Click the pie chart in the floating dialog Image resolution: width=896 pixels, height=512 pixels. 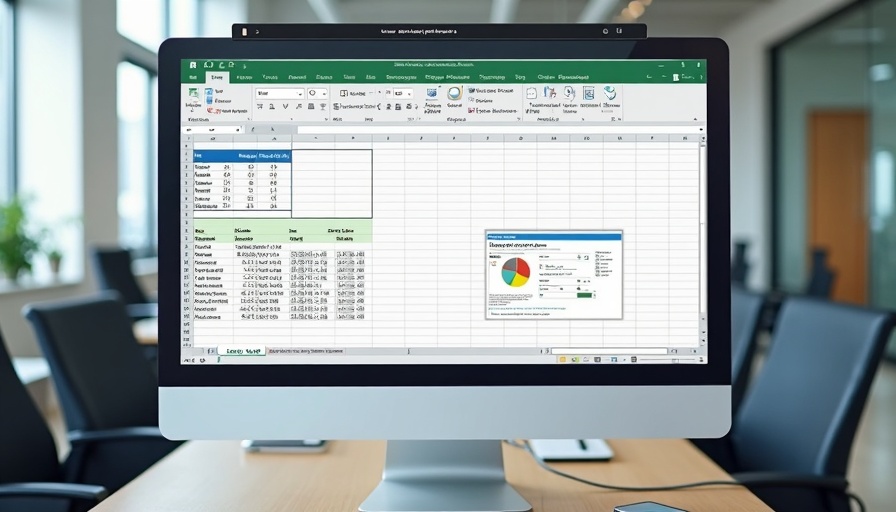[x=515, y=272]
